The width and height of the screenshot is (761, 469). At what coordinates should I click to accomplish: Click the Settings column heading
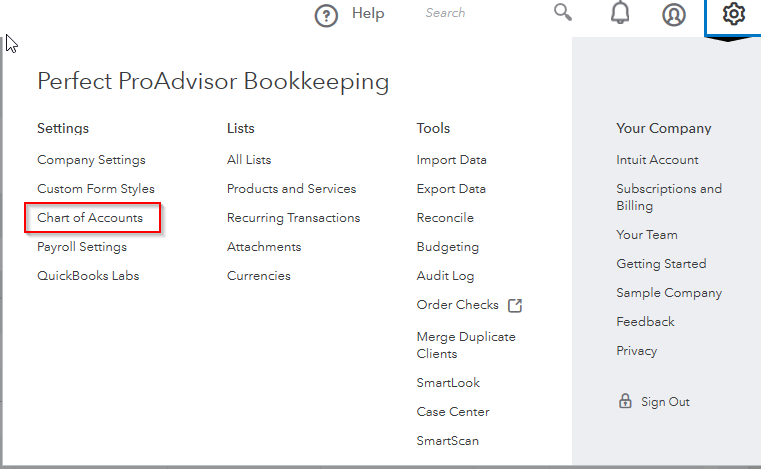63,129
